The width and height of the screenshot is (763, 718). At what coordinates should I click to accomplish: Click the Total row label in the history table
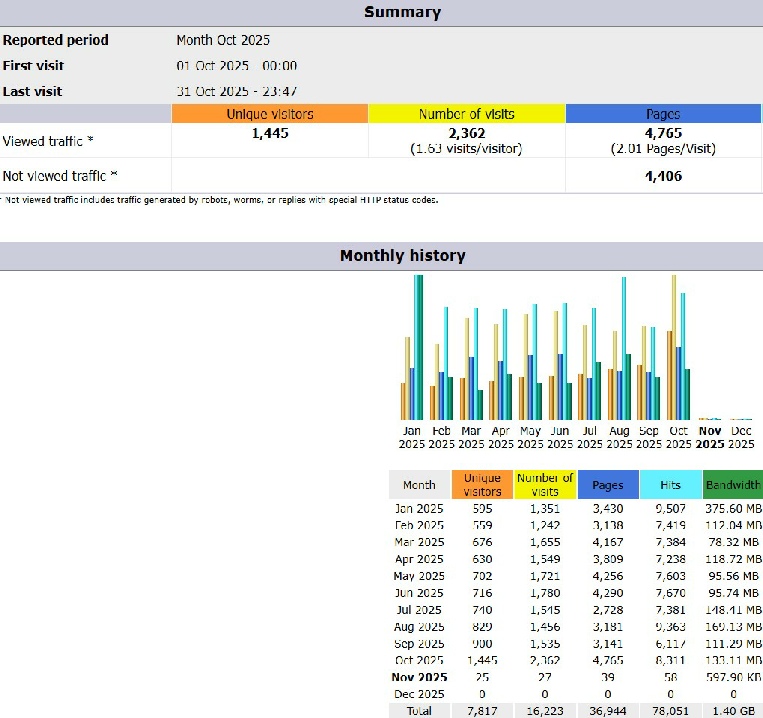point(419,710)
